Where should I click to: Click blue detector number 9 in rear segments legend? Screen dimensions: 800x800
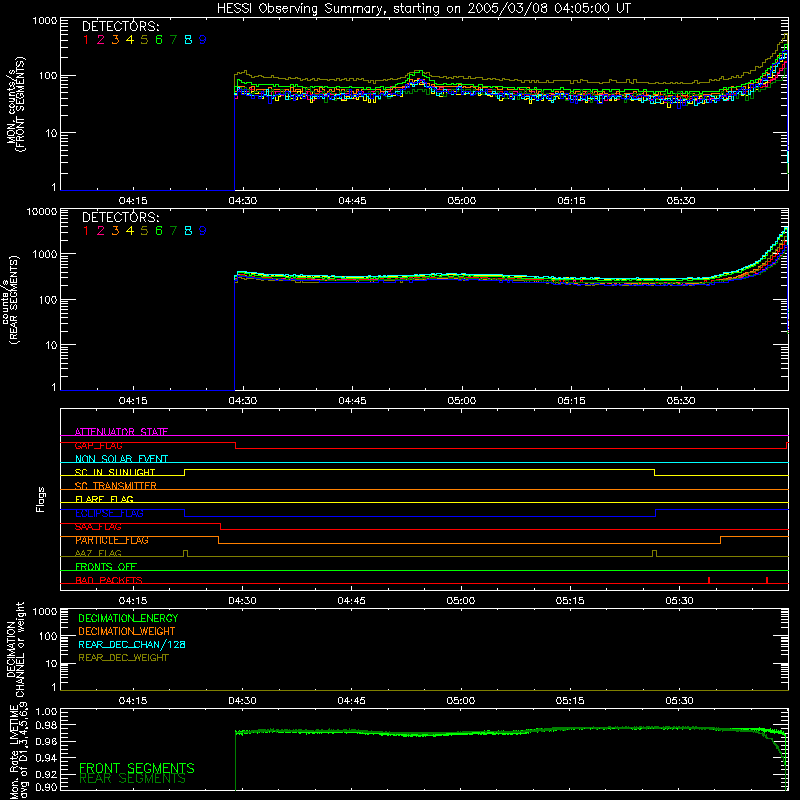coord(203,231)
